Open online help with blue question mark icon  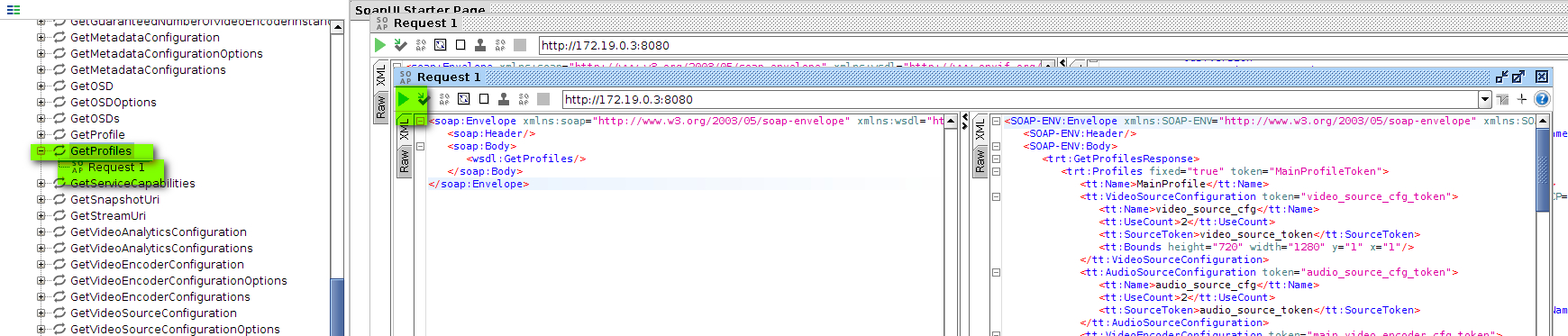coord(1542,99)
